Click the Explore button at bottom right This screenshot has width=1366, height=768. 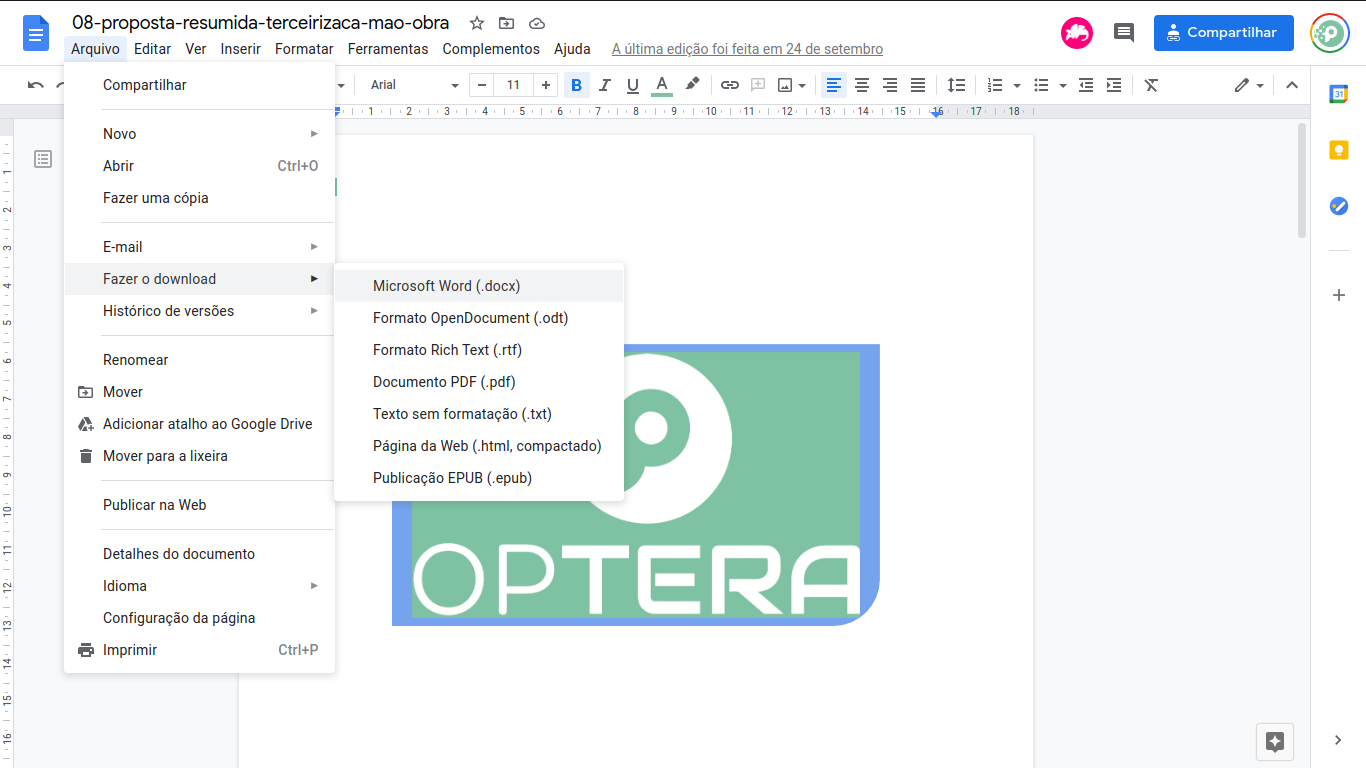pos(1275,741)
